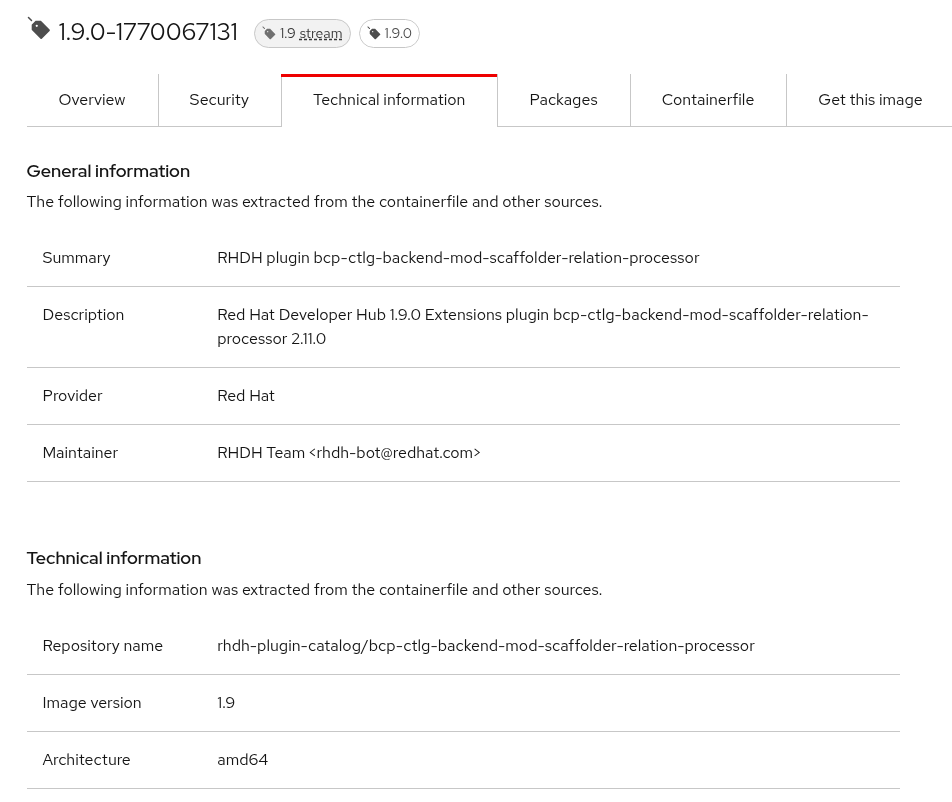Click the underlined 'stream' text in the chip

coord(321,34)
